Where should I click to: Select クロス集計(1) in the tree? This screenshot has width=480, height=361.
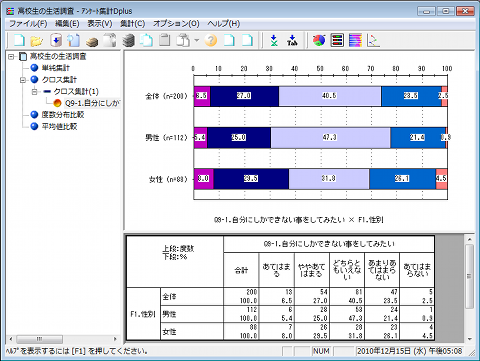tap(76, 91)
